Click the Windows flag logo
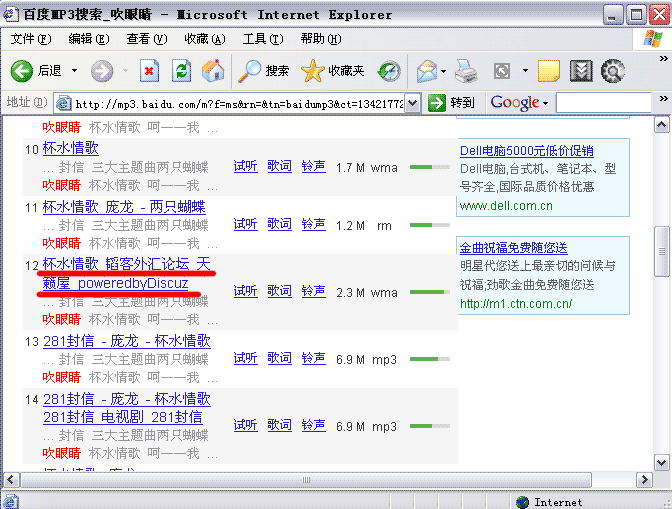The image size is (672, 509). tap(652, 39)
